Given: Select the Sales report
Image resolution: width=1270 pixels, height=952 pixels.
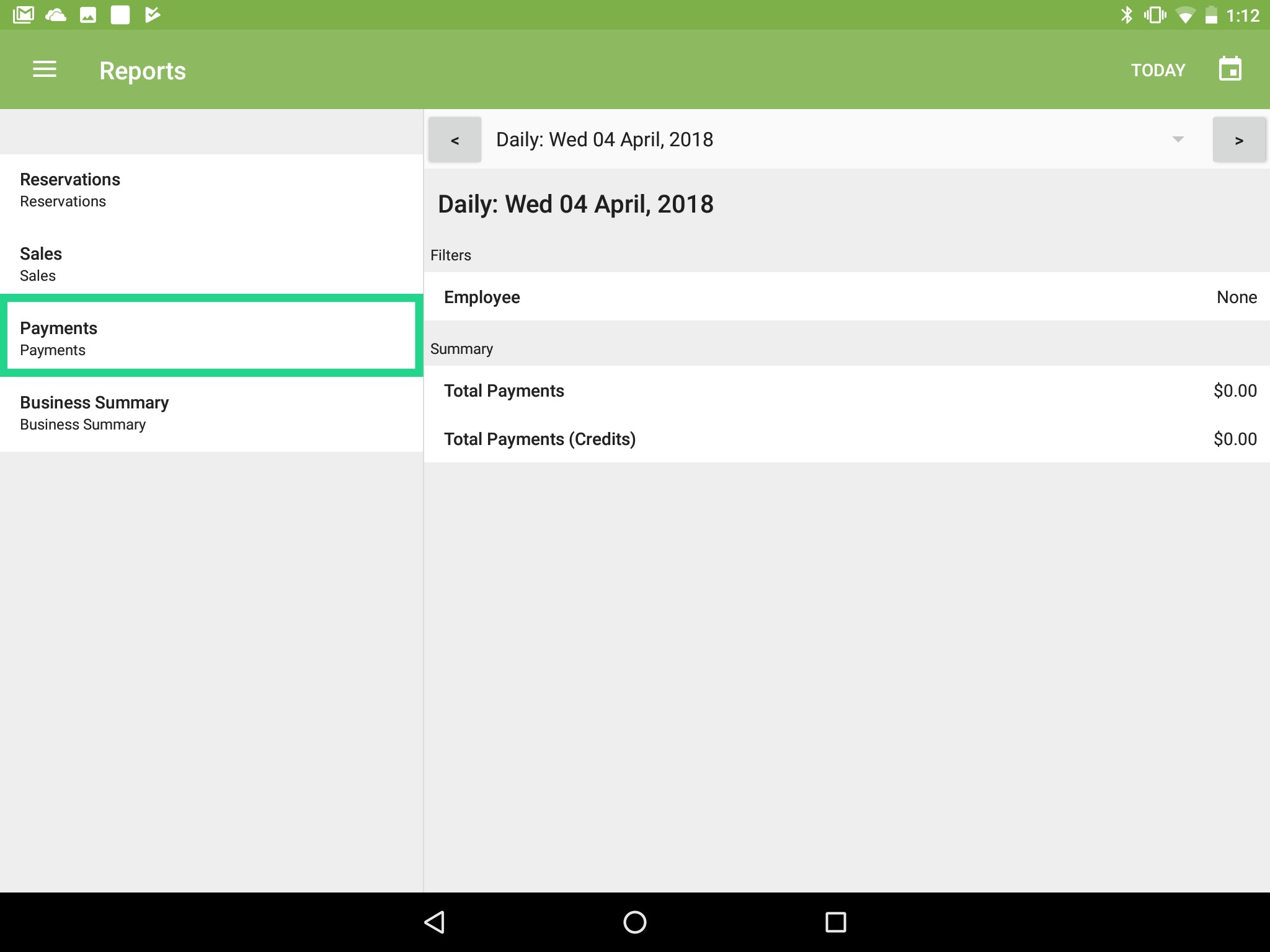Looking at the screenshot, I should (x=211, y=265).
